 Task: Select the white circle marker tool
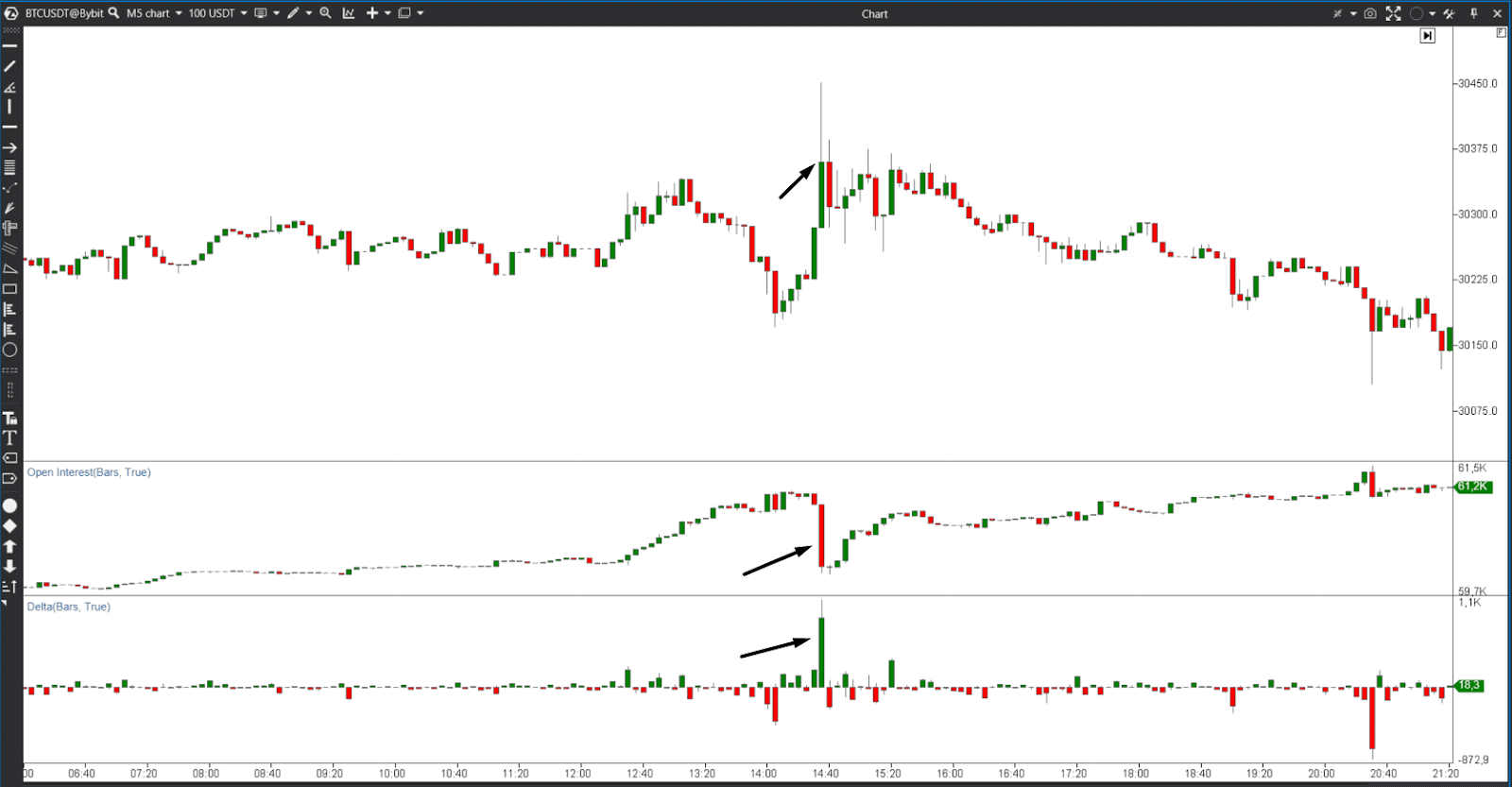point(9,505)
